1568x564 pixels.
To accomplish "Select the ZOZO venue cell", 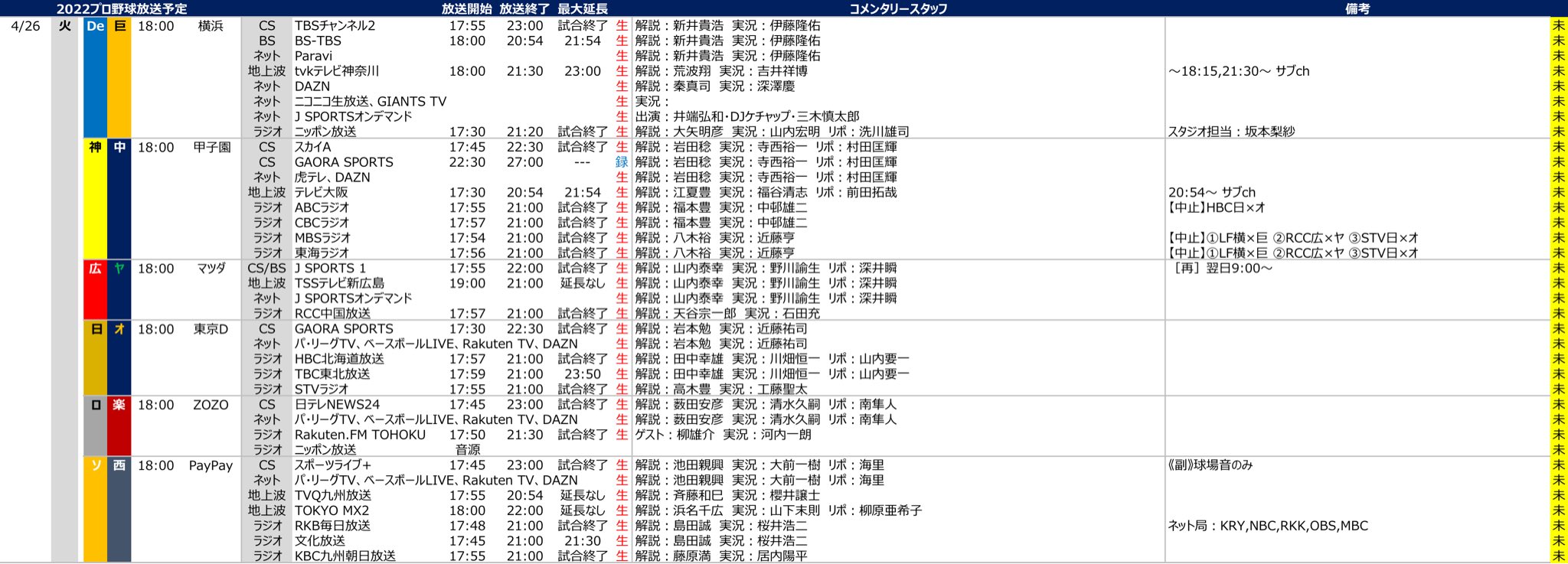I will pos(211,405).
